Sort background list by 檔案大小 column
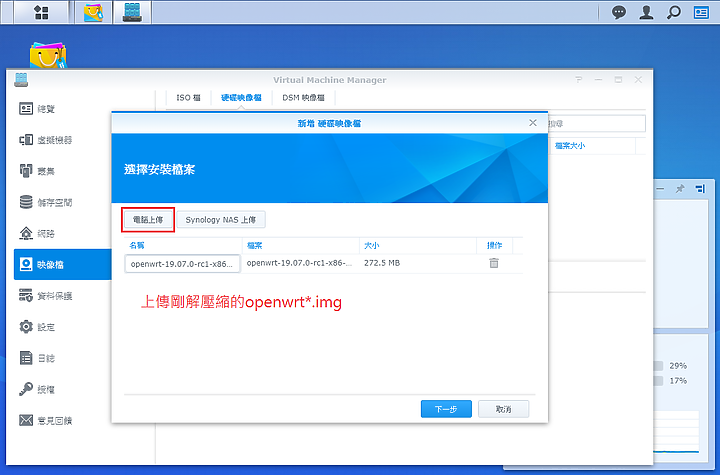 pos(592,146)
